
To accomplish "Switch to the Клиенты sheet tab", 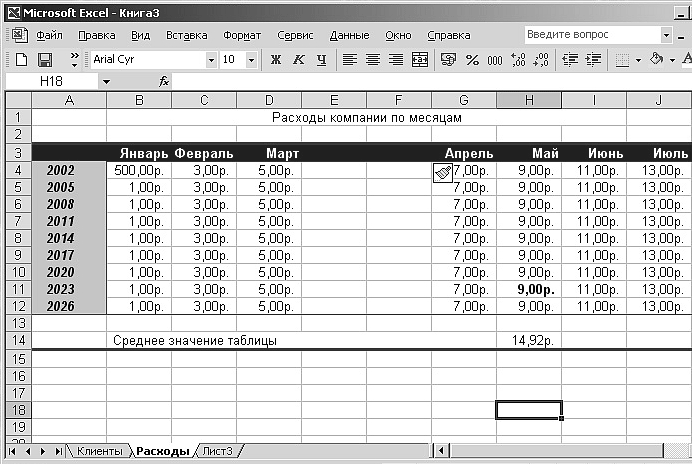I will click(99, 452).
